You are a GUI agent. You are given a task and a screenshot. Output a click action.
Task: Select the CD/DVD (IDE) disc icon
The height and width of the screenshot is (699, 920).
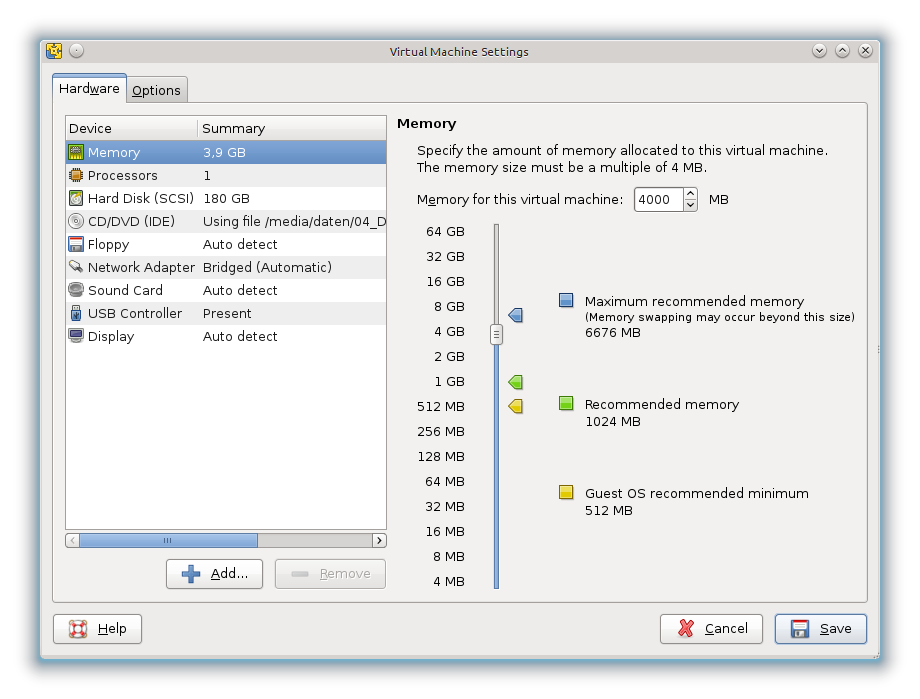(76, 222)
